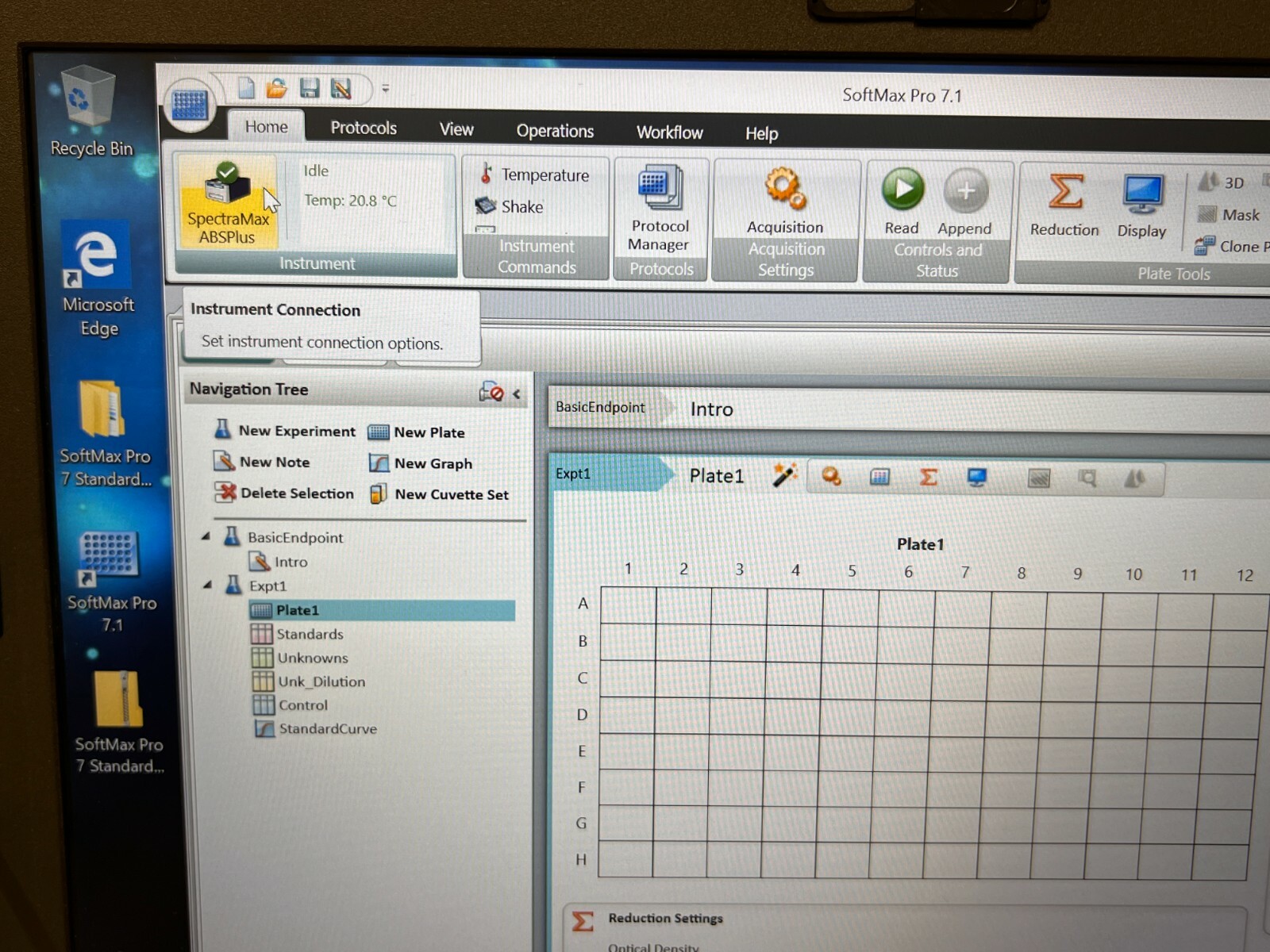
Task: Open the Temperature instrument command
Action: 533,175
